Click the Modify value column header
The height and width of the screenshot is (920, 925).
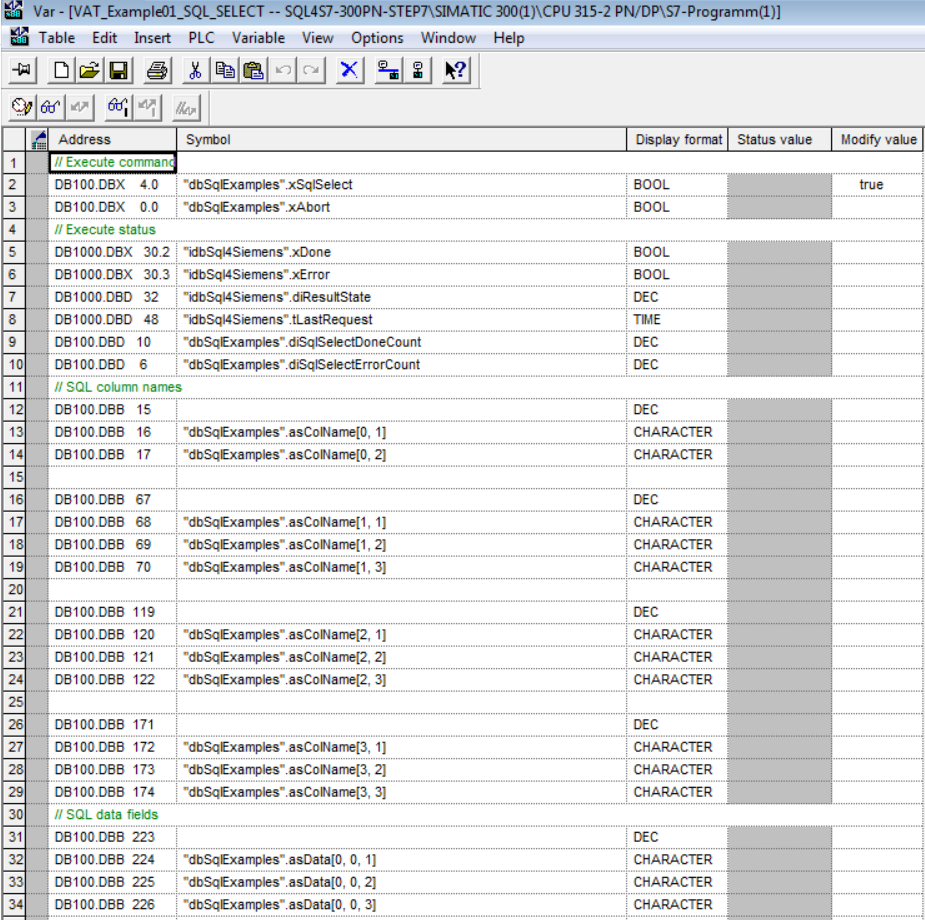tap(878, 140)
